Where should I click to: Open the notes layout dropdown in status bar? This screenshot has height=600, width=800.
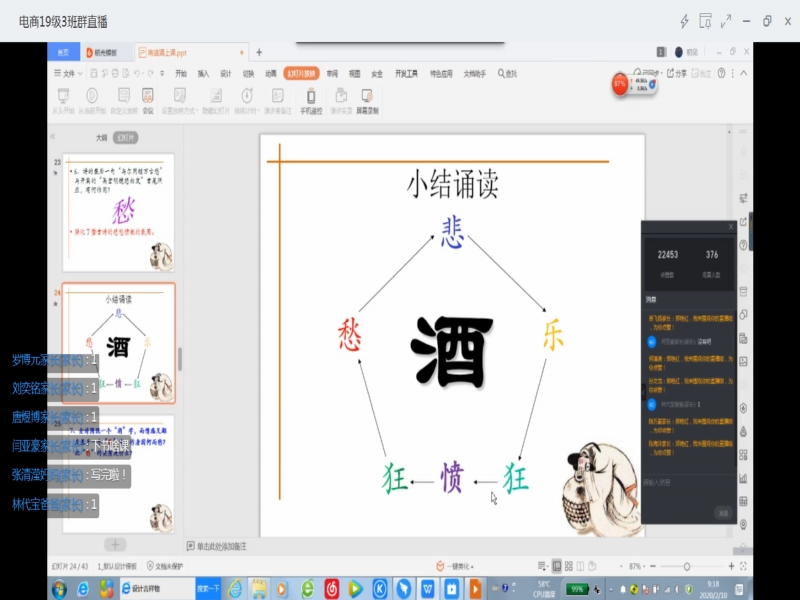[542, 566]
